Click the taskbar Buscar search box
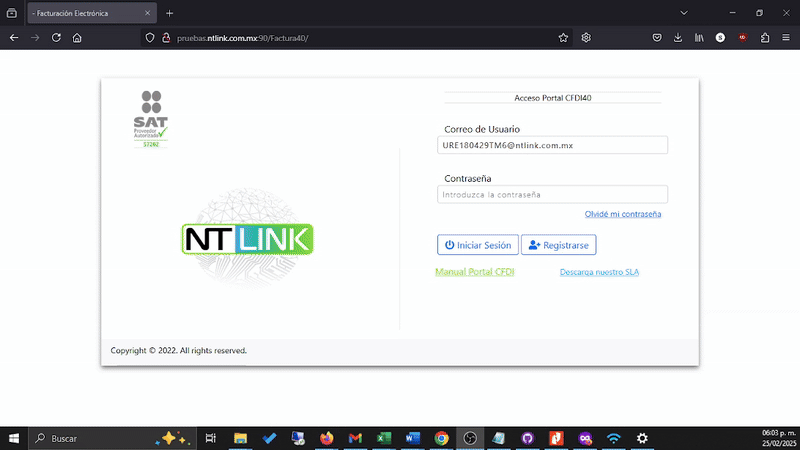This screenshot has width=800, height=450. coord(113,438)
